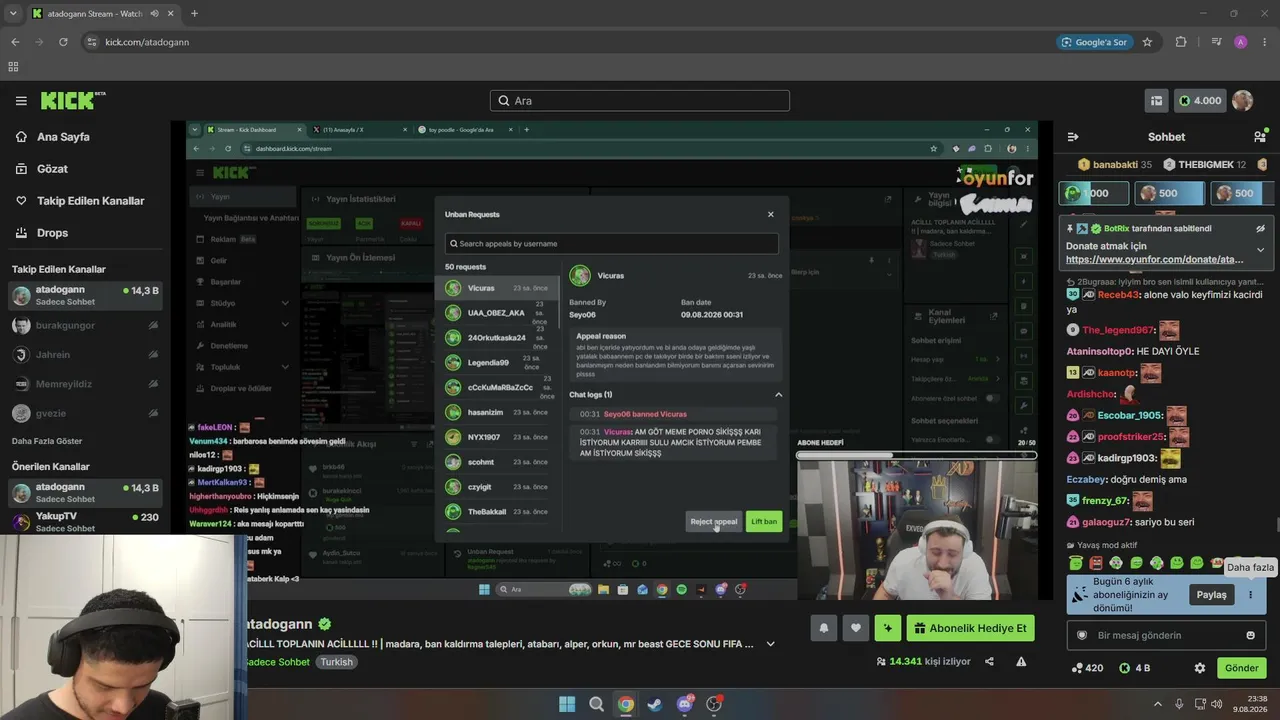Focus the Bir mesaj gönderin input
The image size is (1280, 720).
(x=1166, y=635)
